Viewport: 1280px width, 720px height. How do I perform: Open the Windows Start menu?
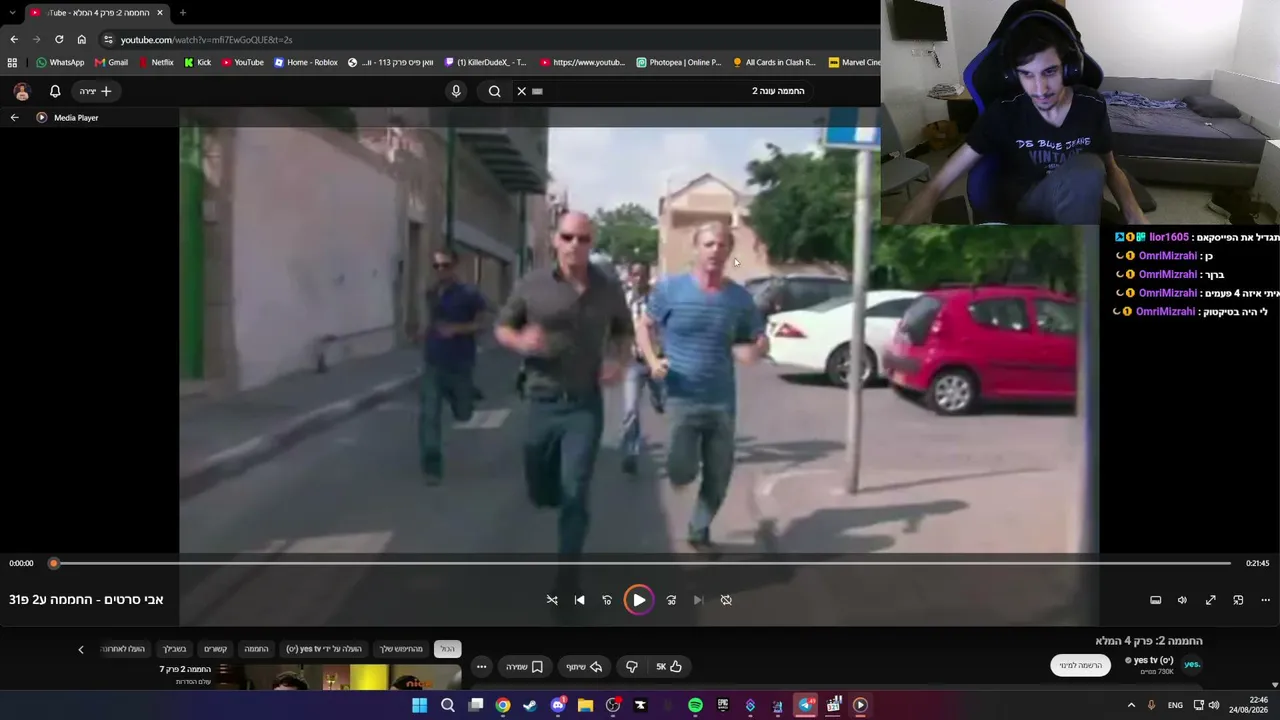click(x=420, y=705)
